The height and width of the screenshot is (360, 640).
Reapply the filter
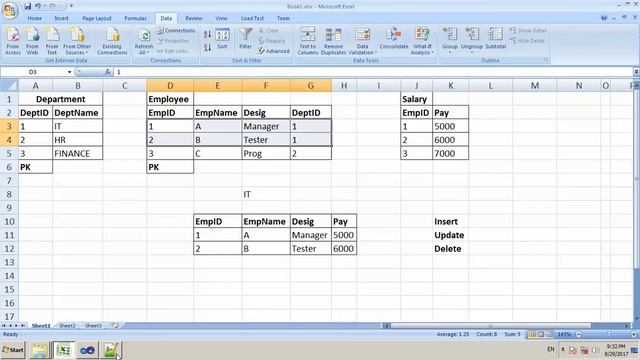coord(272,41)
